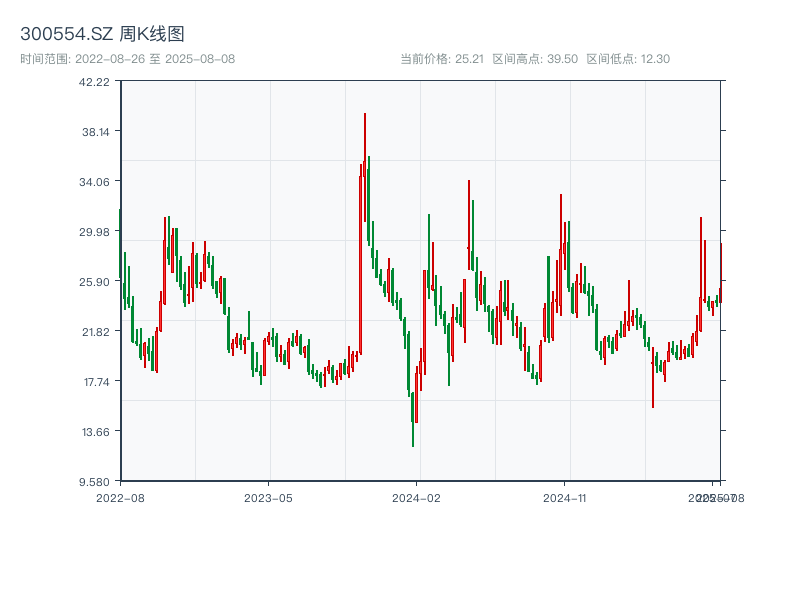The image size is (800, 600).
Task: Select the chart title '300554.SZ 周K线图'
Action: [x=102, y=34]
